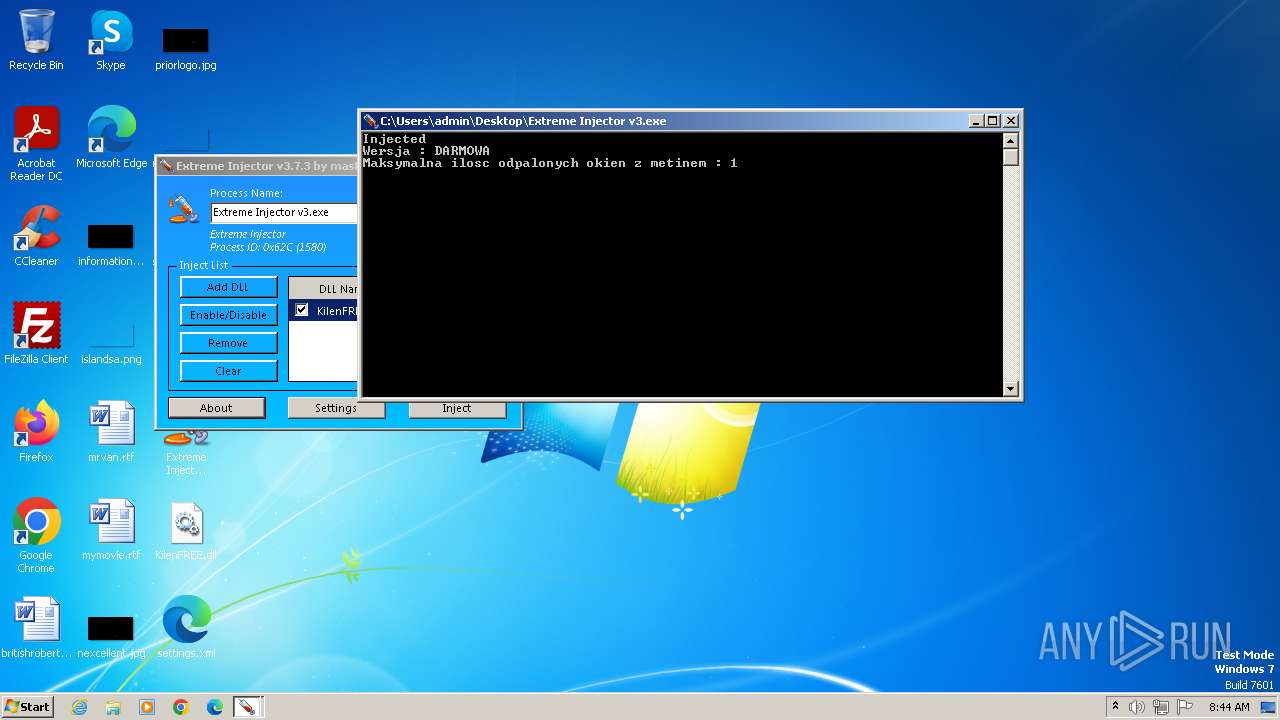The image size is (1280, 720).
Task: Open mrvan.rtf document
Action: [111, 432]
